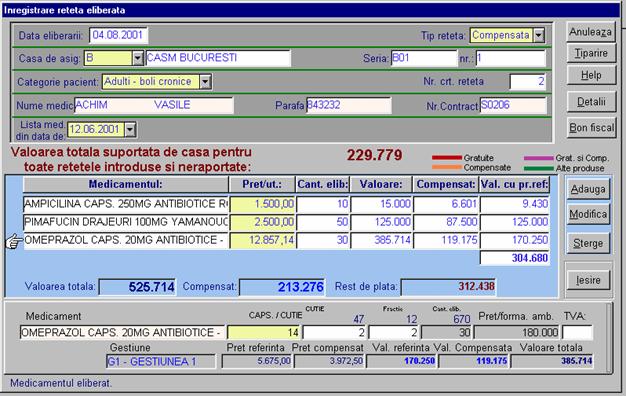
Task: Expand the Lista med. date dropdown
Action: [130, 129]
